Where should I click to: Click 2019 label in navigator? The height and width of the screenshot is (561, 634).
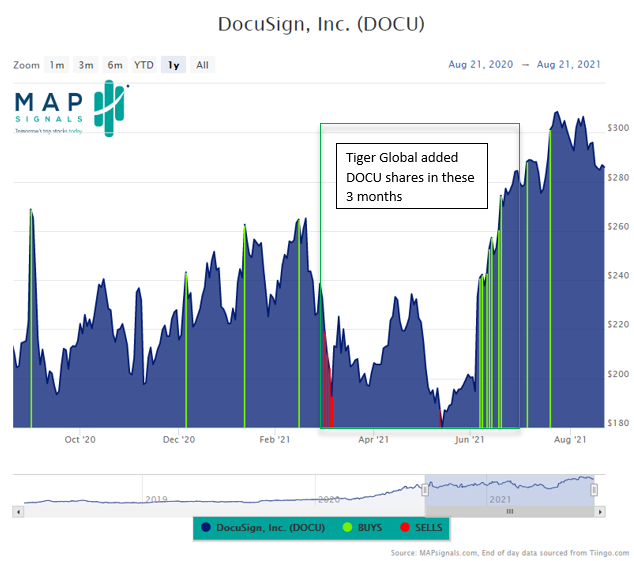[156, 500]
